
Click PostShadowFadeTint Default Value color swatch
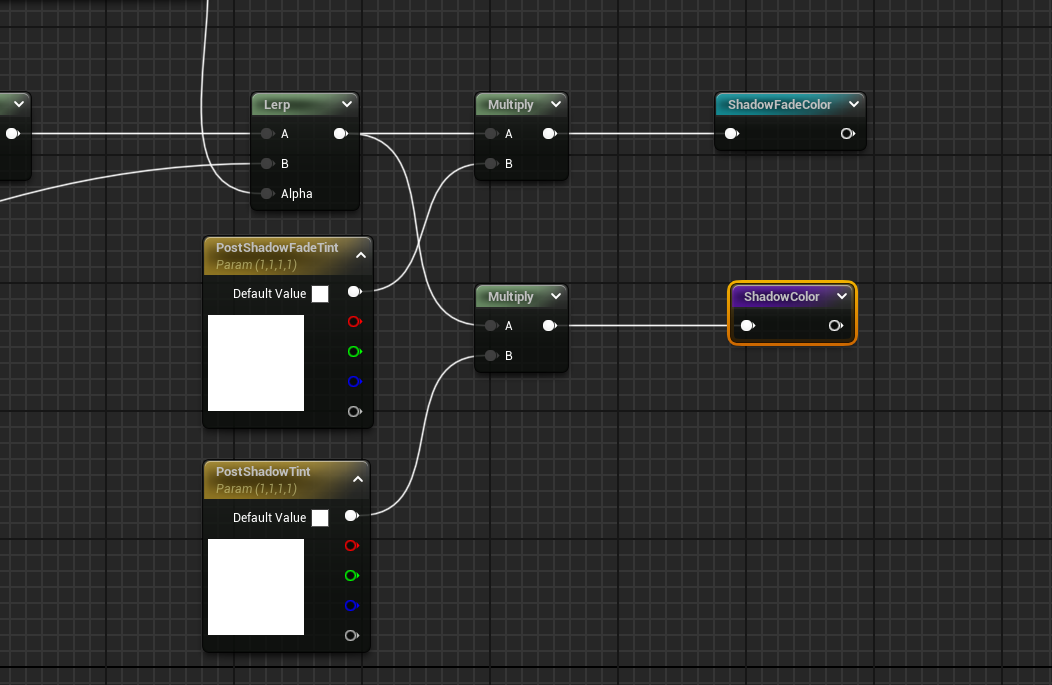click(x=320, y=294)
